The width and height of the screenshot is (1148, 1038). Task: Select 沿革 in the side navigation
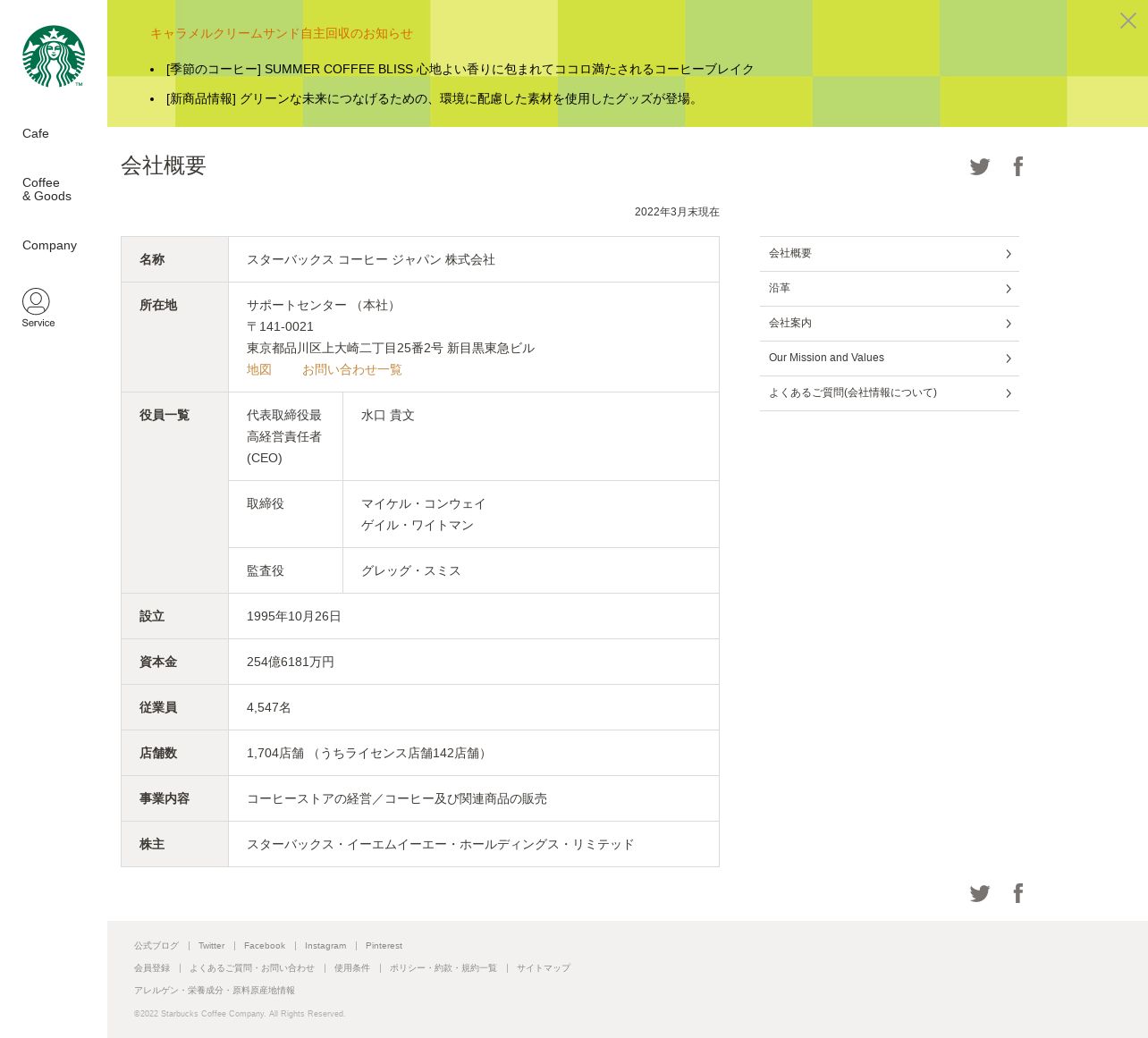click(x=890, y=289)
